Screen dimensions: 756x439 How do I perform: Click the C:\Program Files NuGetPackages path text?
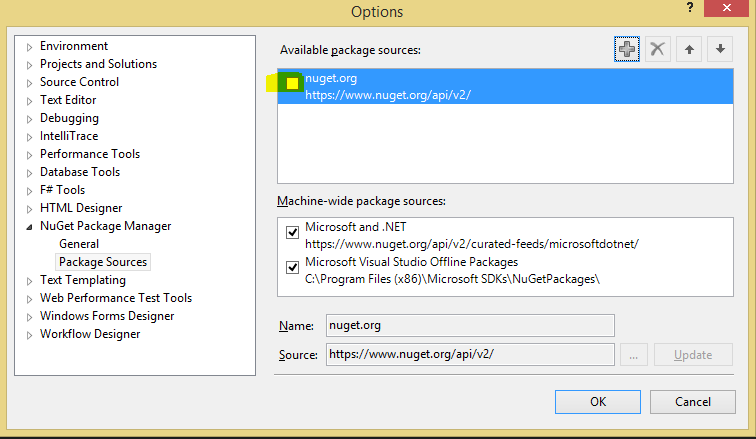(x=452, y=279)
